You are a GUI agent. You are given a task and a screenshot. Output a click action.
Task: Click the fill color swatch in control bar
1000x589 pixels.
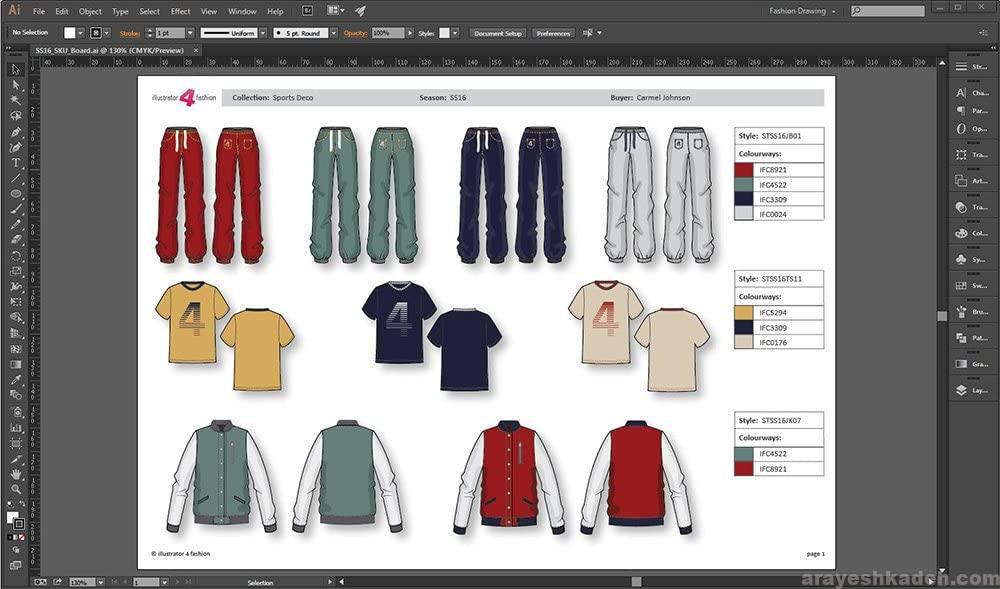[x=70, y=33]
